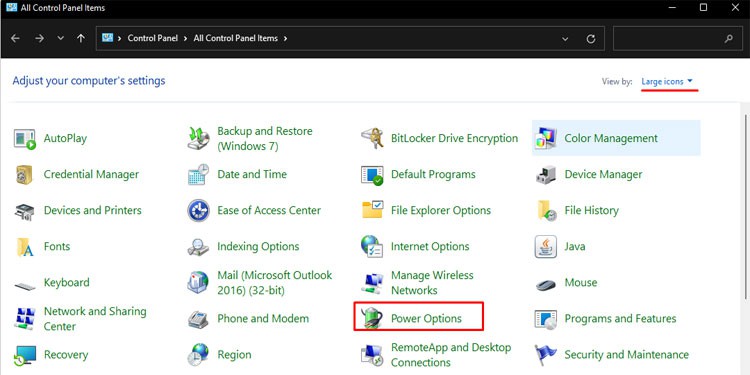This screenshot has height=375, width=750.
Task: Open the Programs and Features icon
Action: point(546,319)
